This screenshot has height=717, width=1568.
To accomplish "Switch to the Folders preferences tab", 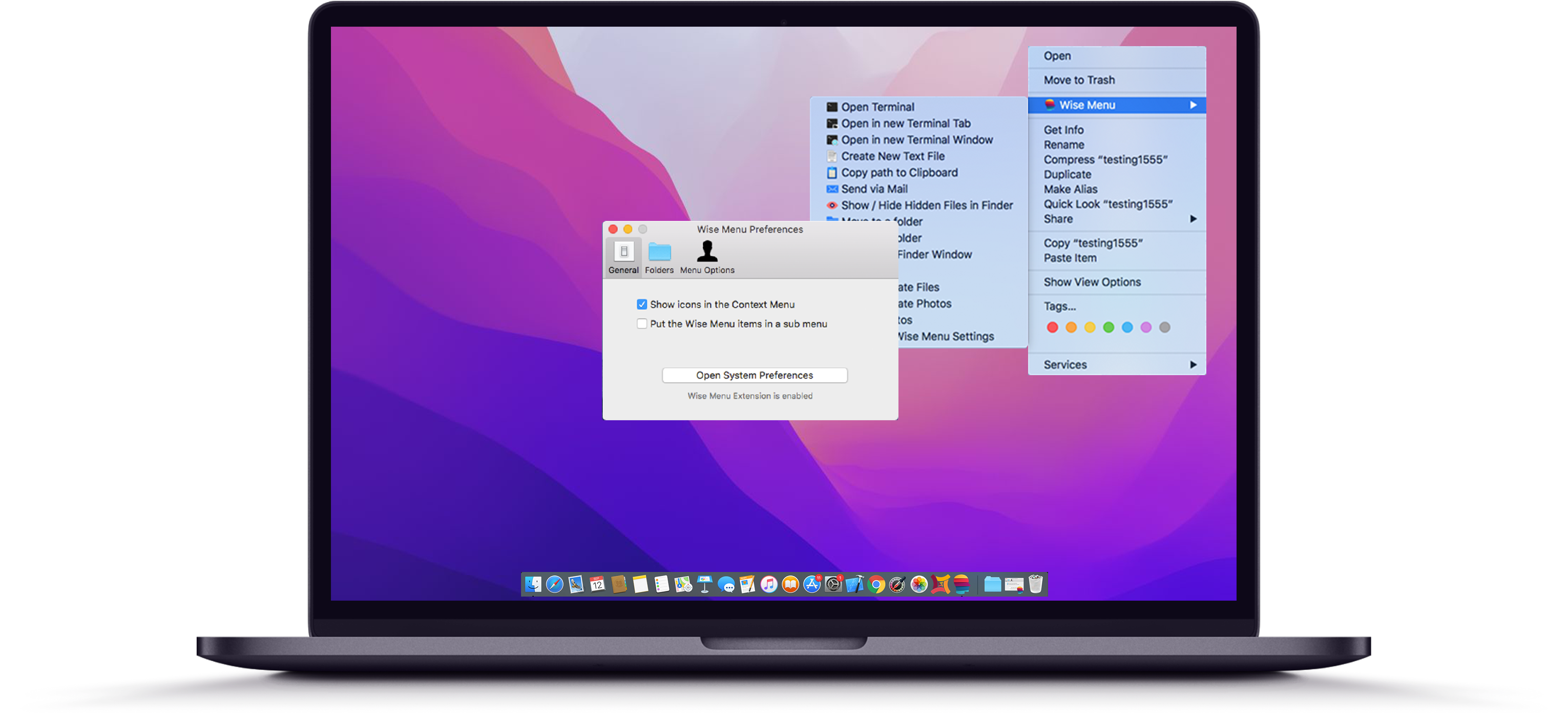I will [x=659, y=258].
